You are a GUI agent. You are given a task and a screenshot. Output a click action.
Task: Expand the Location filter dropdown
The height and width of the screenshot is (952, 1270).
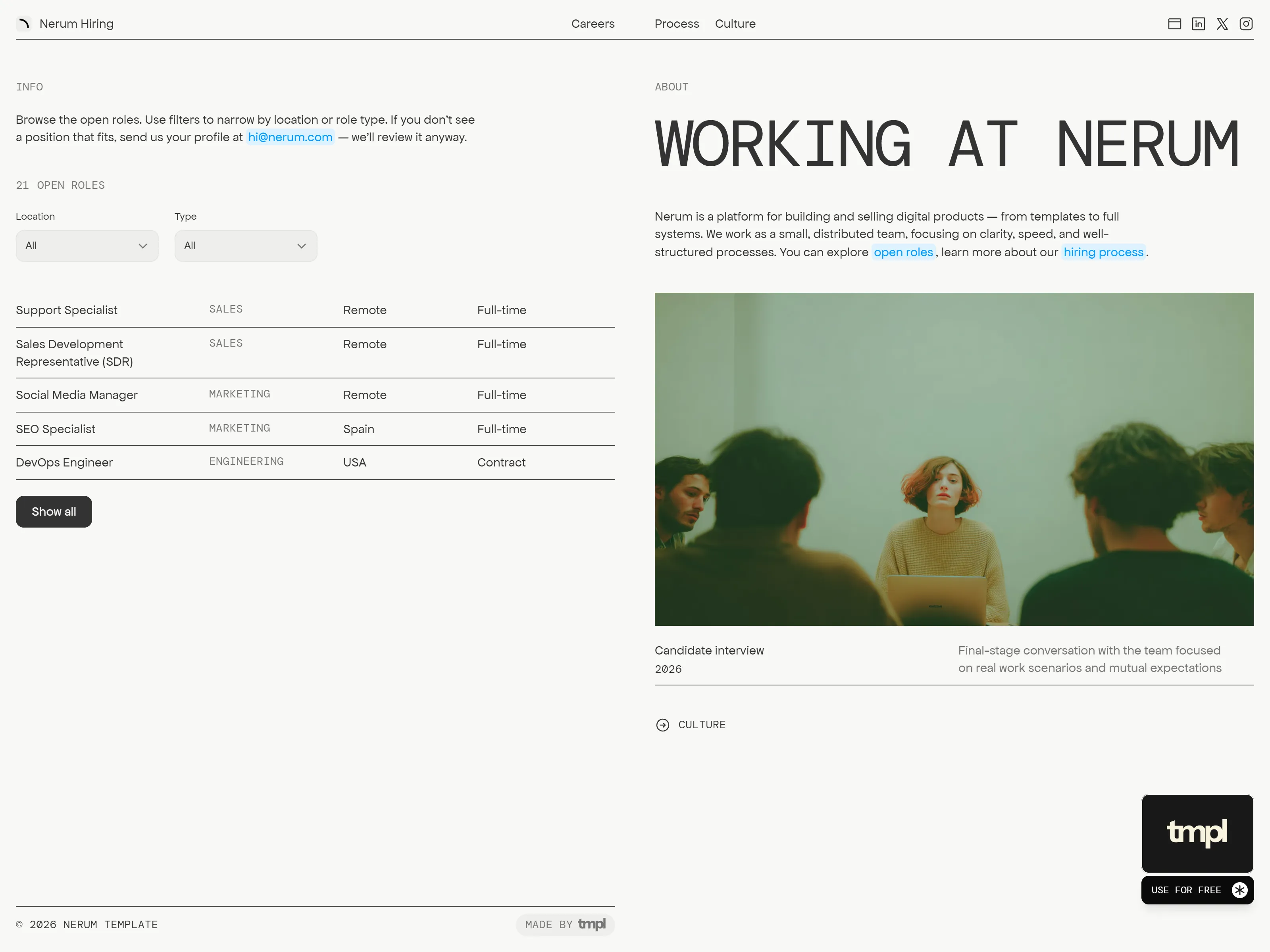click(87, 246)
